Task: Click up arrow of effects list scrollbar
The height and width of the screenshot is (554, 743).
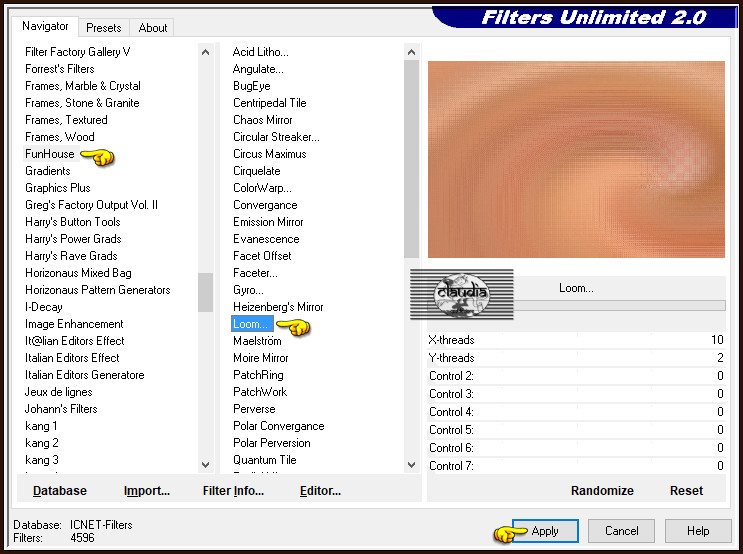Action: 411,52
